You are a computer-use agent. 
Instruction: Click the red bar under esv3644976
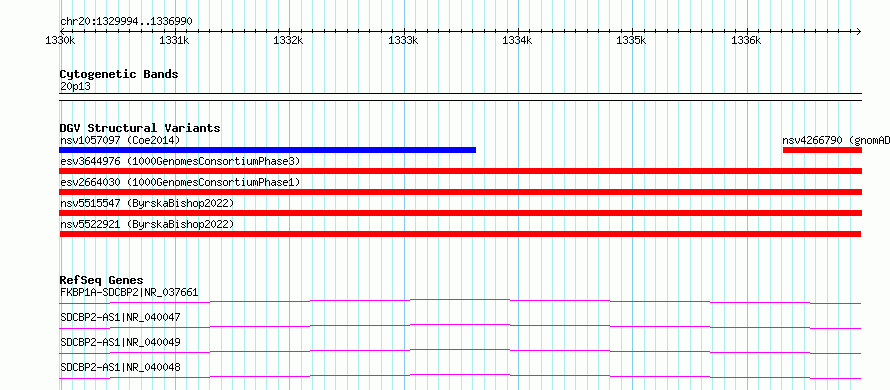tap(460, 171)
